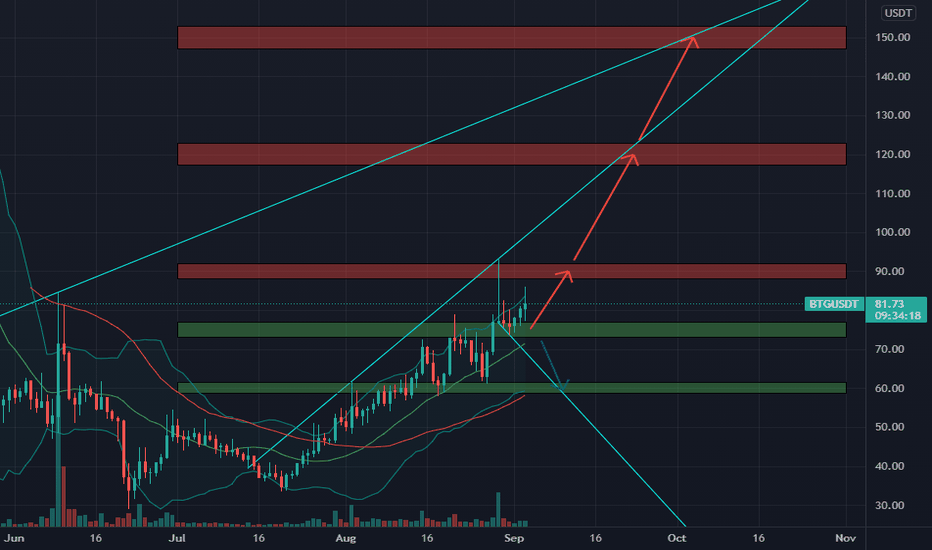This screenshot has height=550, width=932.
Task: Click the Jul date label
Action: pyautogui.click(x=177, y=538)
